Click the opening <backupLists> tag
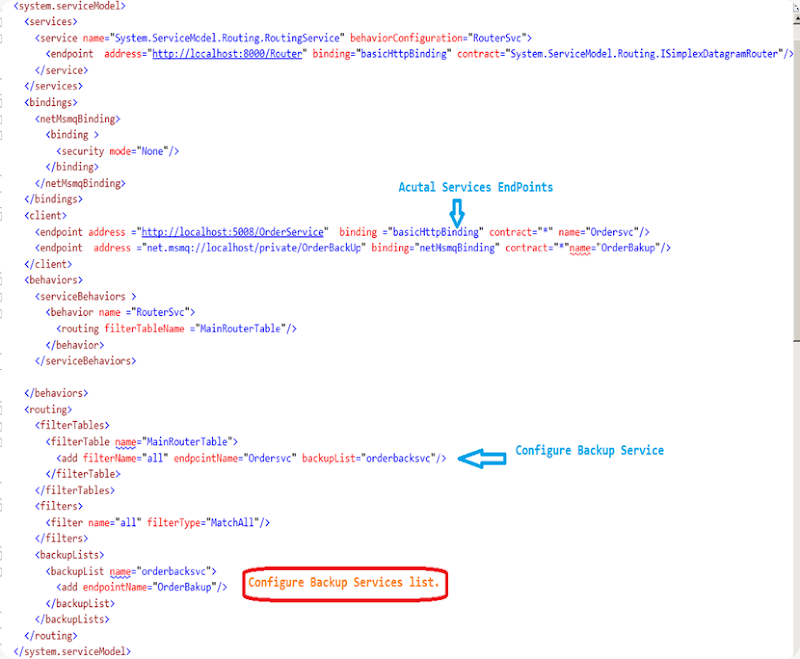This screenshot has width=800, height=659. (x=70, y=554)
